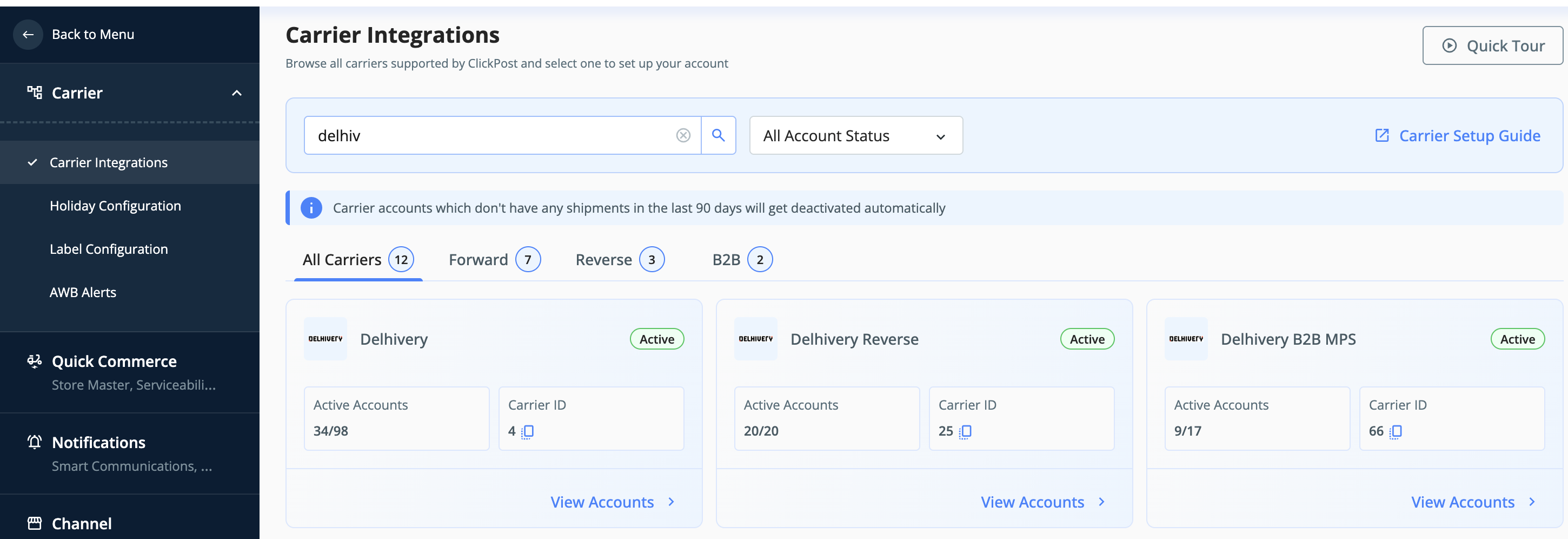This screenshot has height=539, width=1568.
Task: Click the 12 count badge on All Carriers
Action: pyautogui.click(x=401, y=259)
